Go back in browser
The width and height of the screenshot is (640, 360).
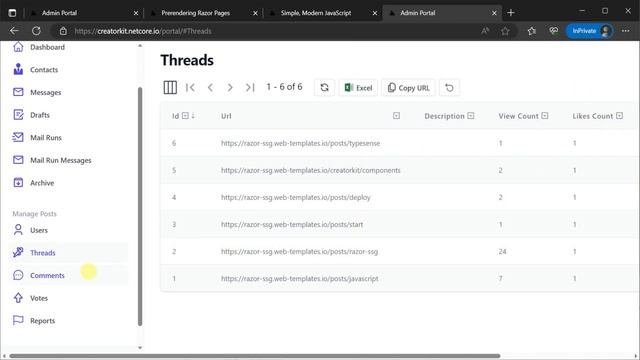point(14,31)
